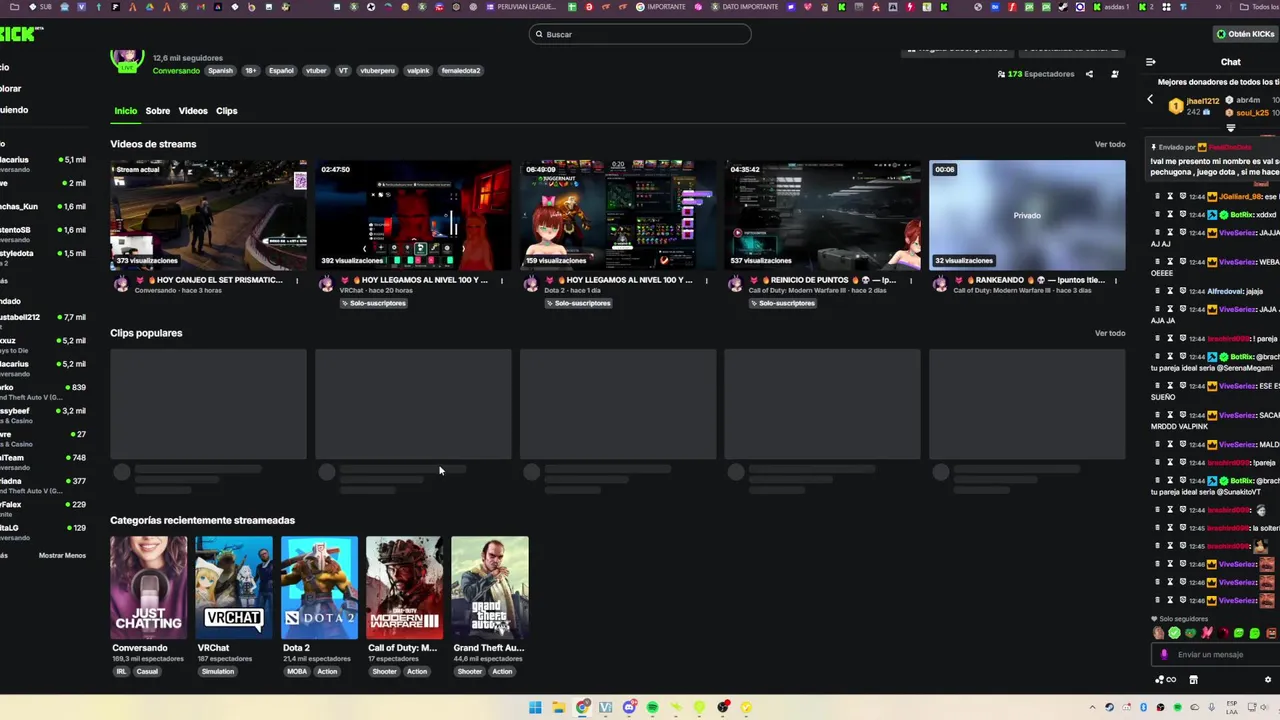
Task: Click the Buscar search box
Action: tap(640, 34)
